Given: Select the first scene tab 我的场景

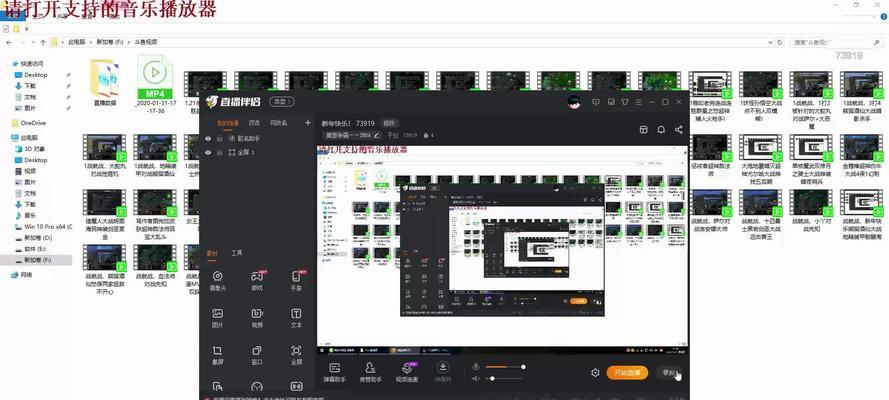Looking at the screenshot, I should 228,123.
